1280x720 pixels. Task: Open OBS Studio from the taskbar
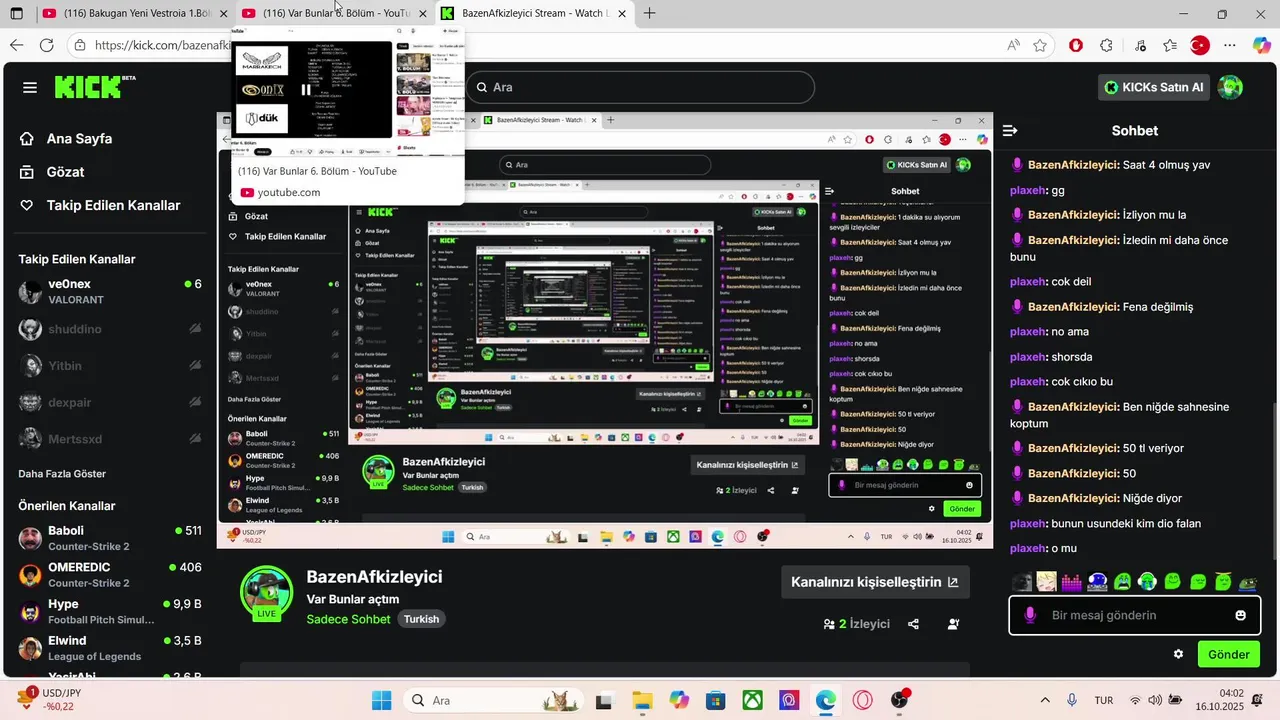point(900,700)
